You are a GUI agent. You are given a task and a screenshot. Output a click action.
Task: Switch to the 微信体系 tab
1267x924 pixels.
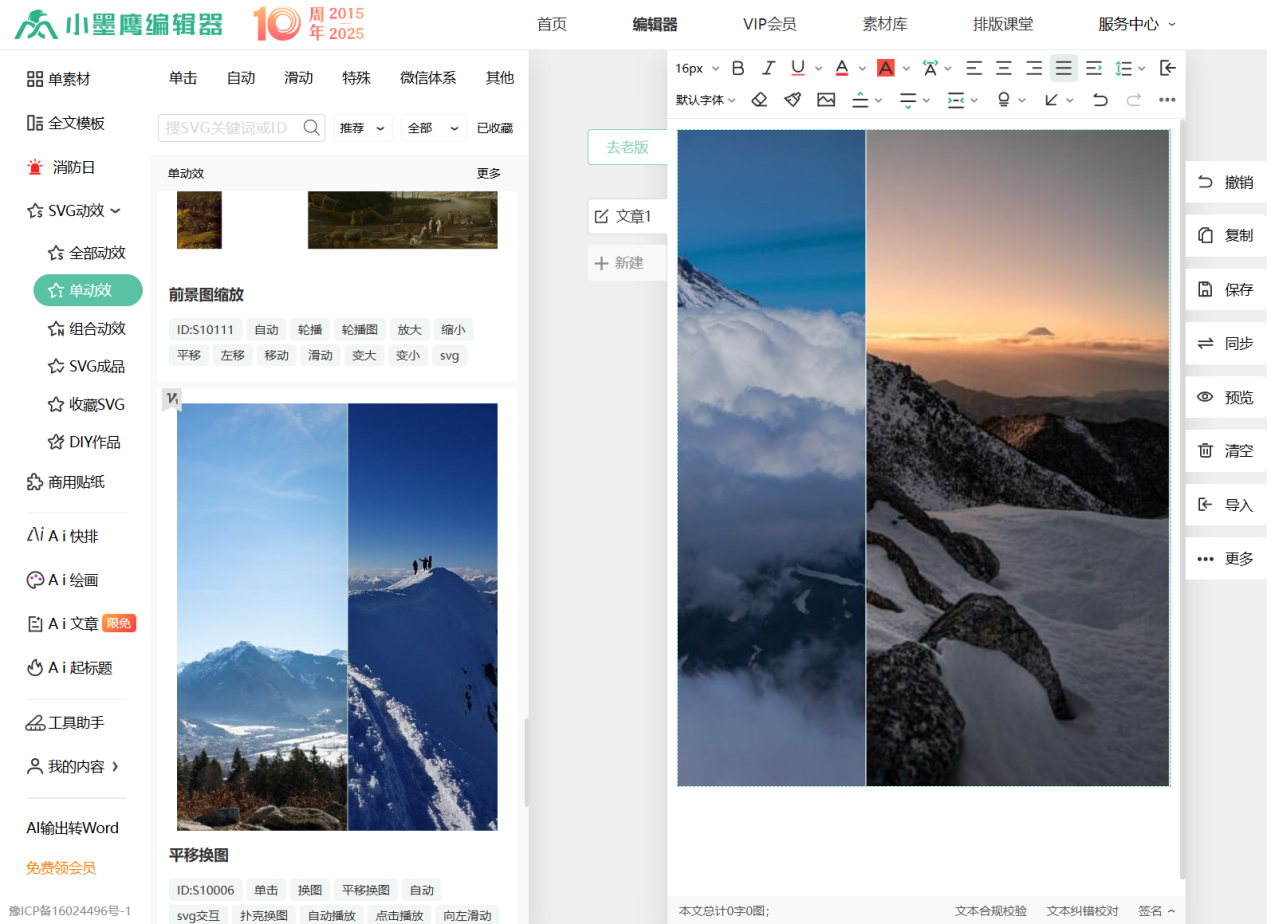pos(428,78)
